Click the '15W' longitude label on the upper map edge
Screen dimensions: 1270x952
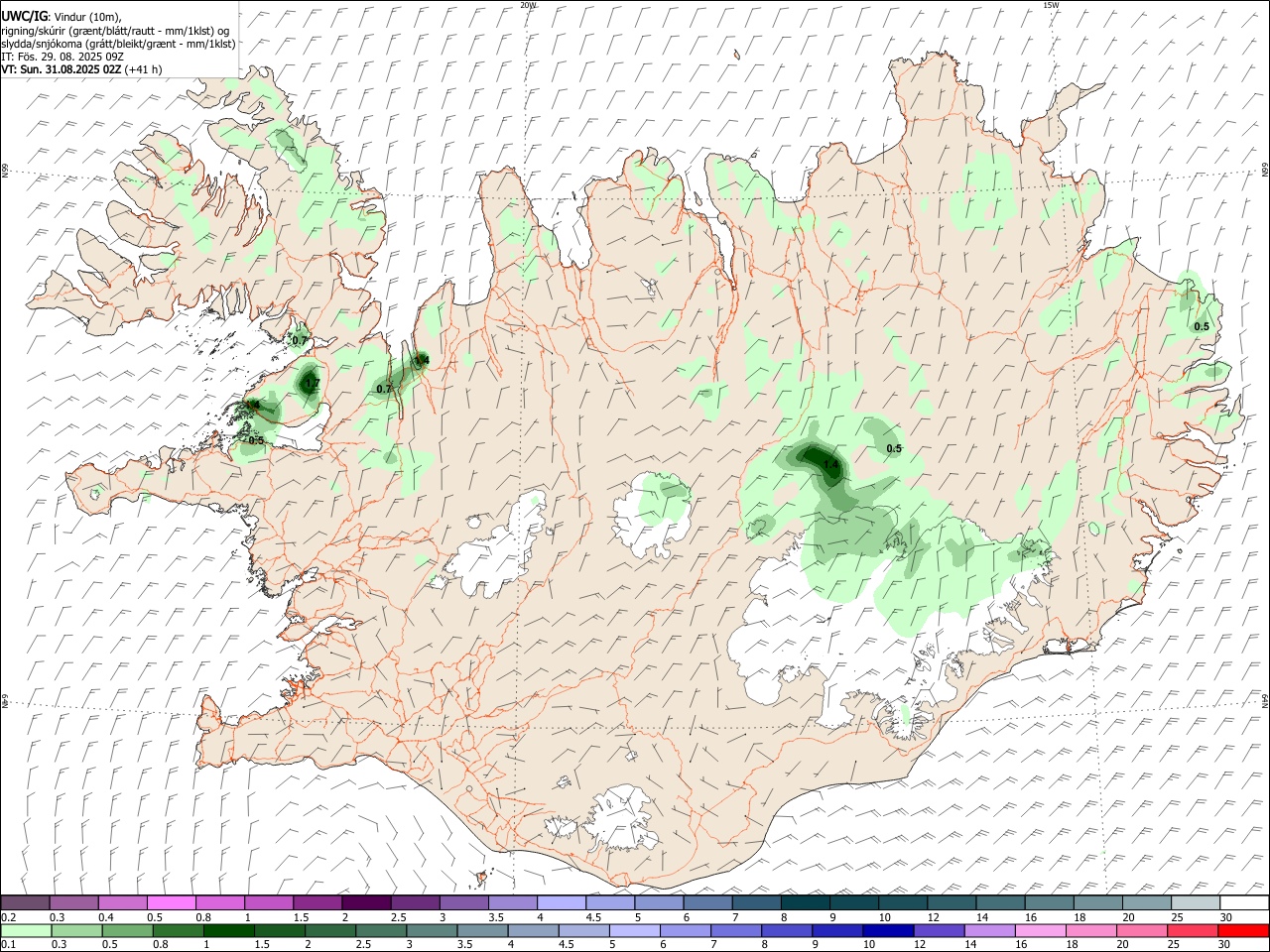(x=1051, y=5)
